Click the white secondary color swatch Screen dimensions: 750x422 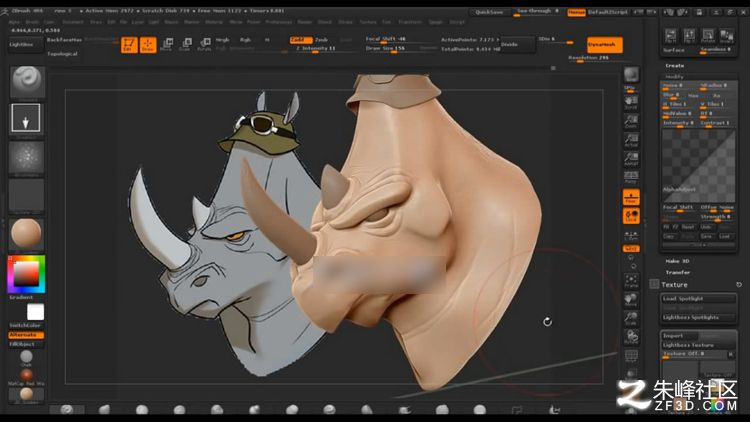click(35, 312)
